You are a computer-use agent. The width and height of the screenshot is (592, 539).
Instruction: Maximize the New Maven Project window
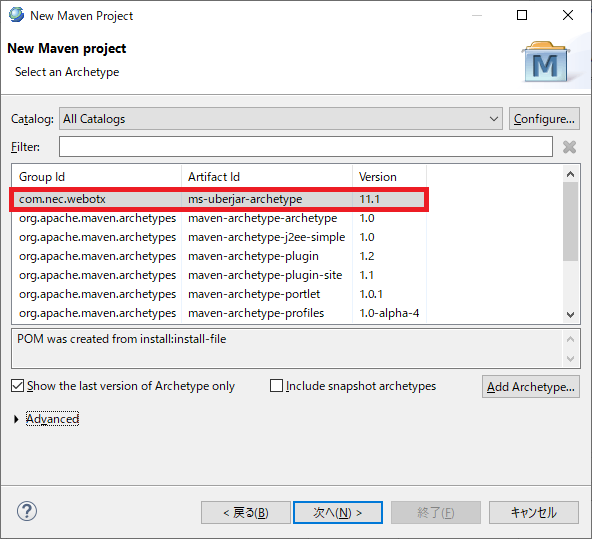[x=522, y=15]
